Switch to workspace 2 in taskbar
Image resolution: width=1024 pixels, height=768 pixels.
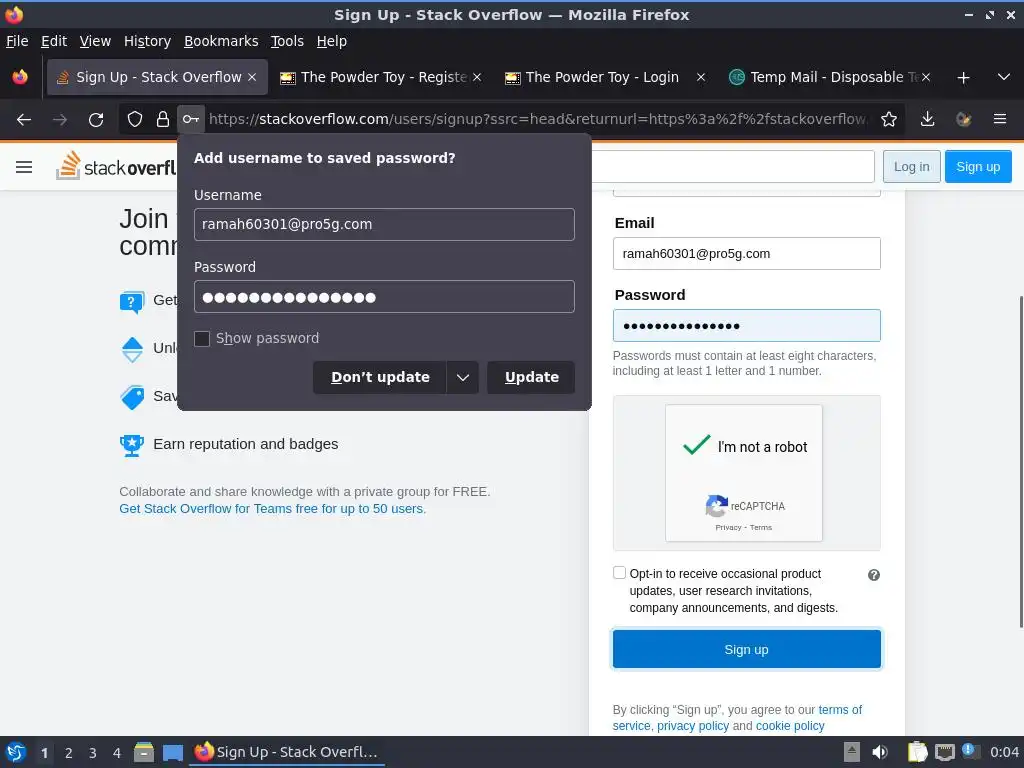click(x=69, y=753)
